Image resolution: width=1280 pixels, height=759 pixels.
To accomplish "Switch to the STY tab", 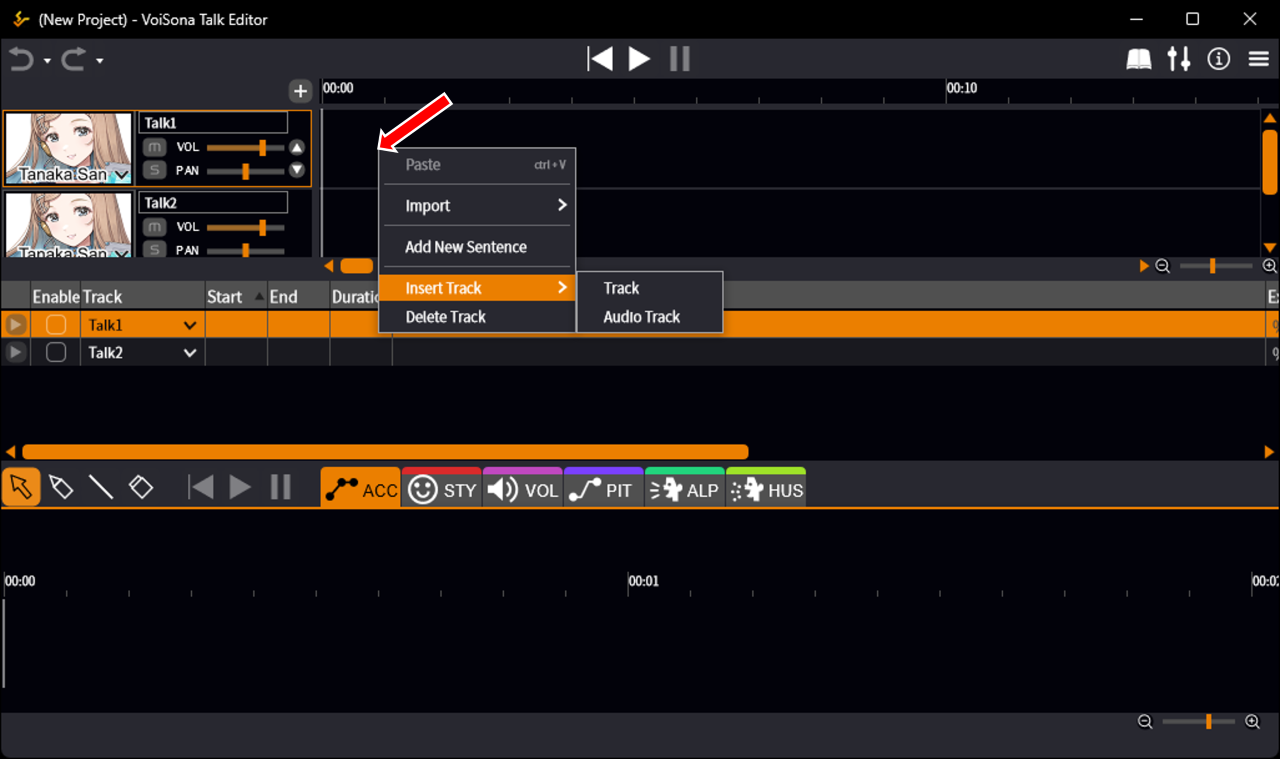I will pos(442,488).
